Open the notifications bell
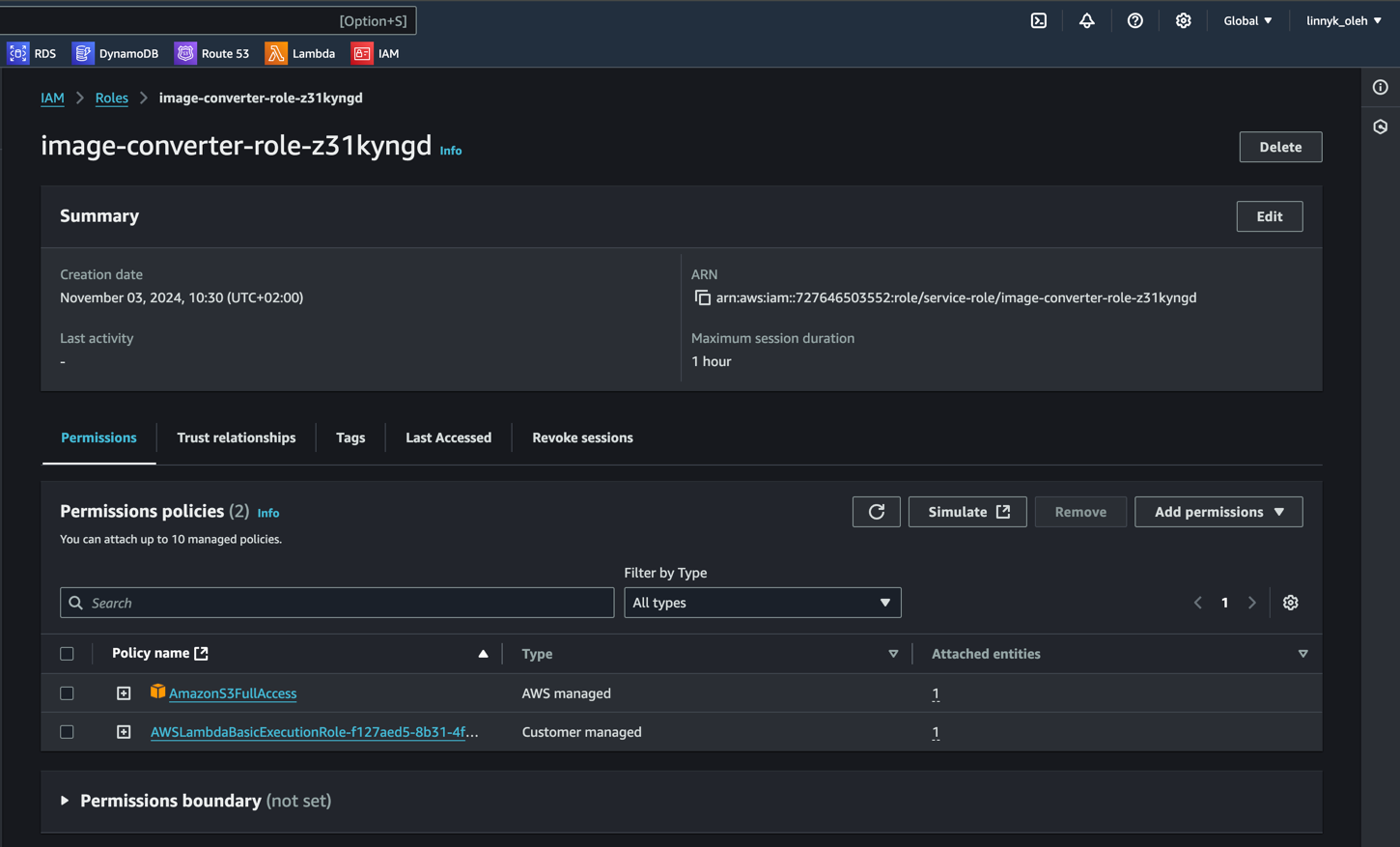The height and width of the screenshot is (847, 1400). 1087,20
